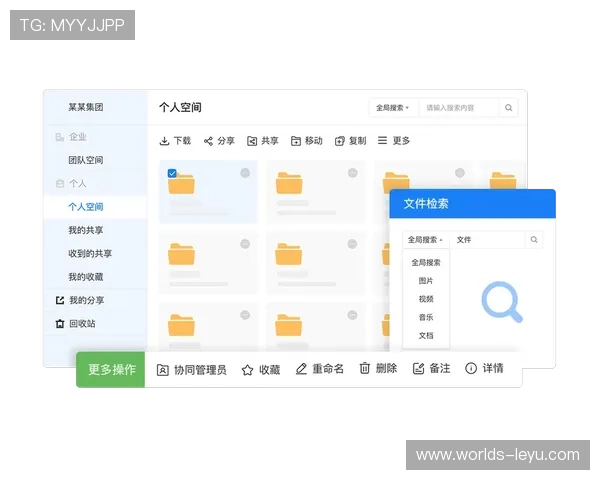Click the 请输入搜索内容 search input field
The height and width of the screenshot is (480, 600).
tap(459, 108)
